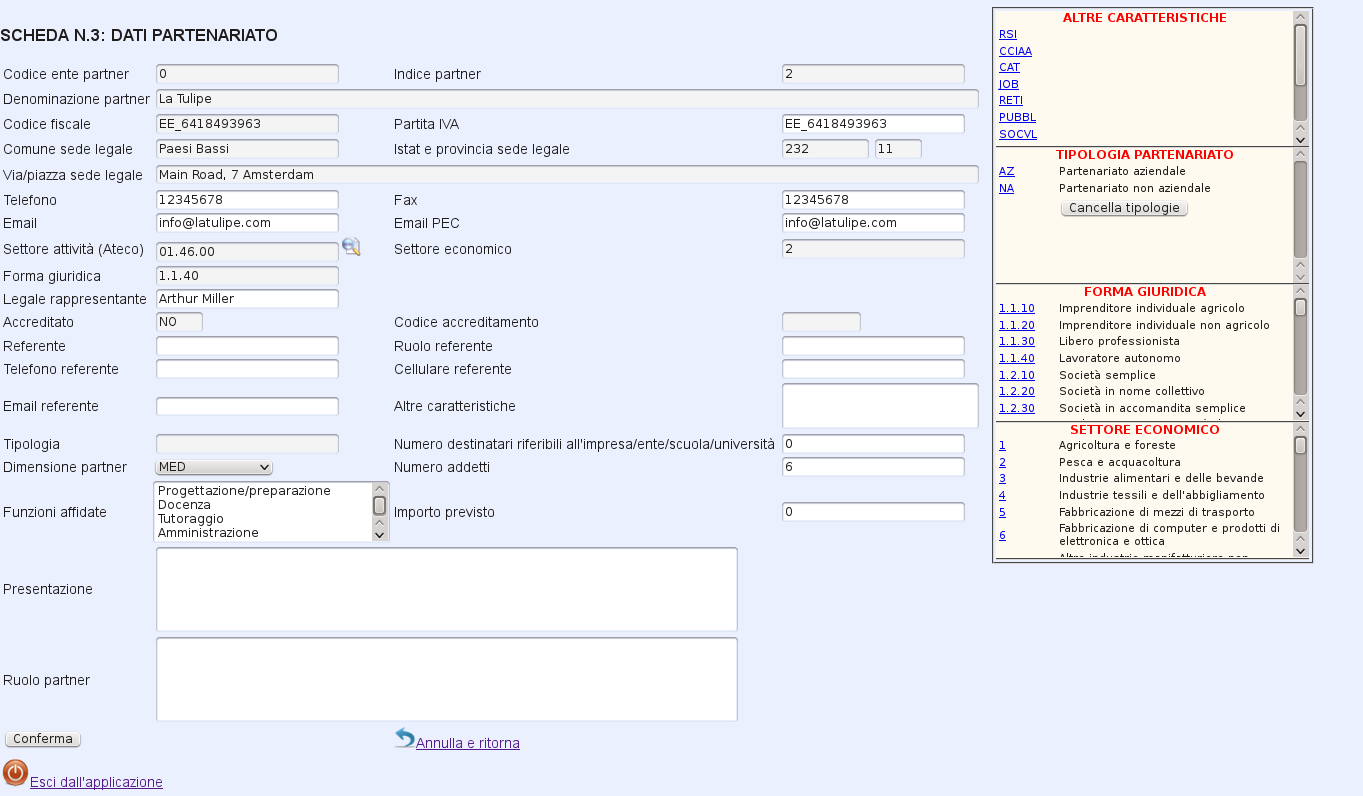Click scroll-down arrow in Settore Economico panel
Viewport: 1363px width, 796px height.
click(1300, 550)
